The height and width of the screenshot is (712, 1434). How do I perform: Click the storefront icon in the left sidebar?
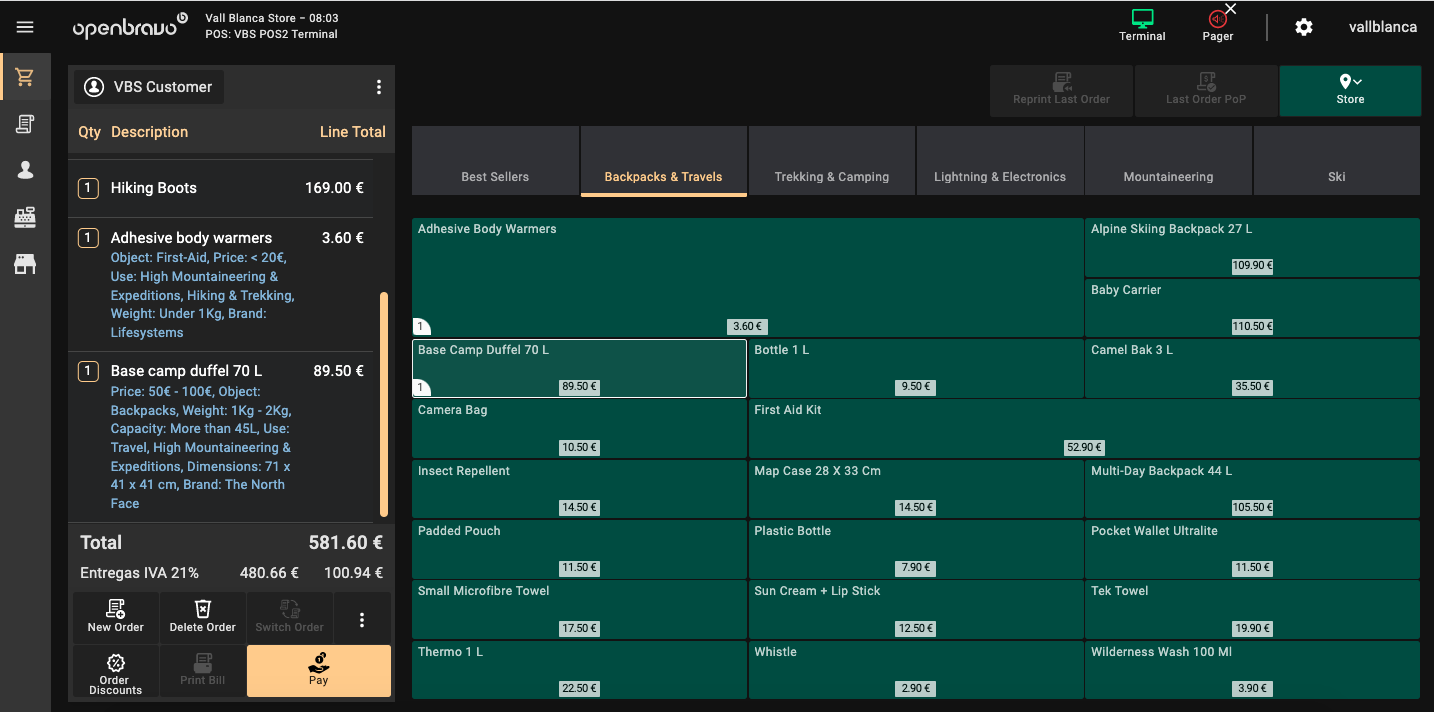point(25,264)
